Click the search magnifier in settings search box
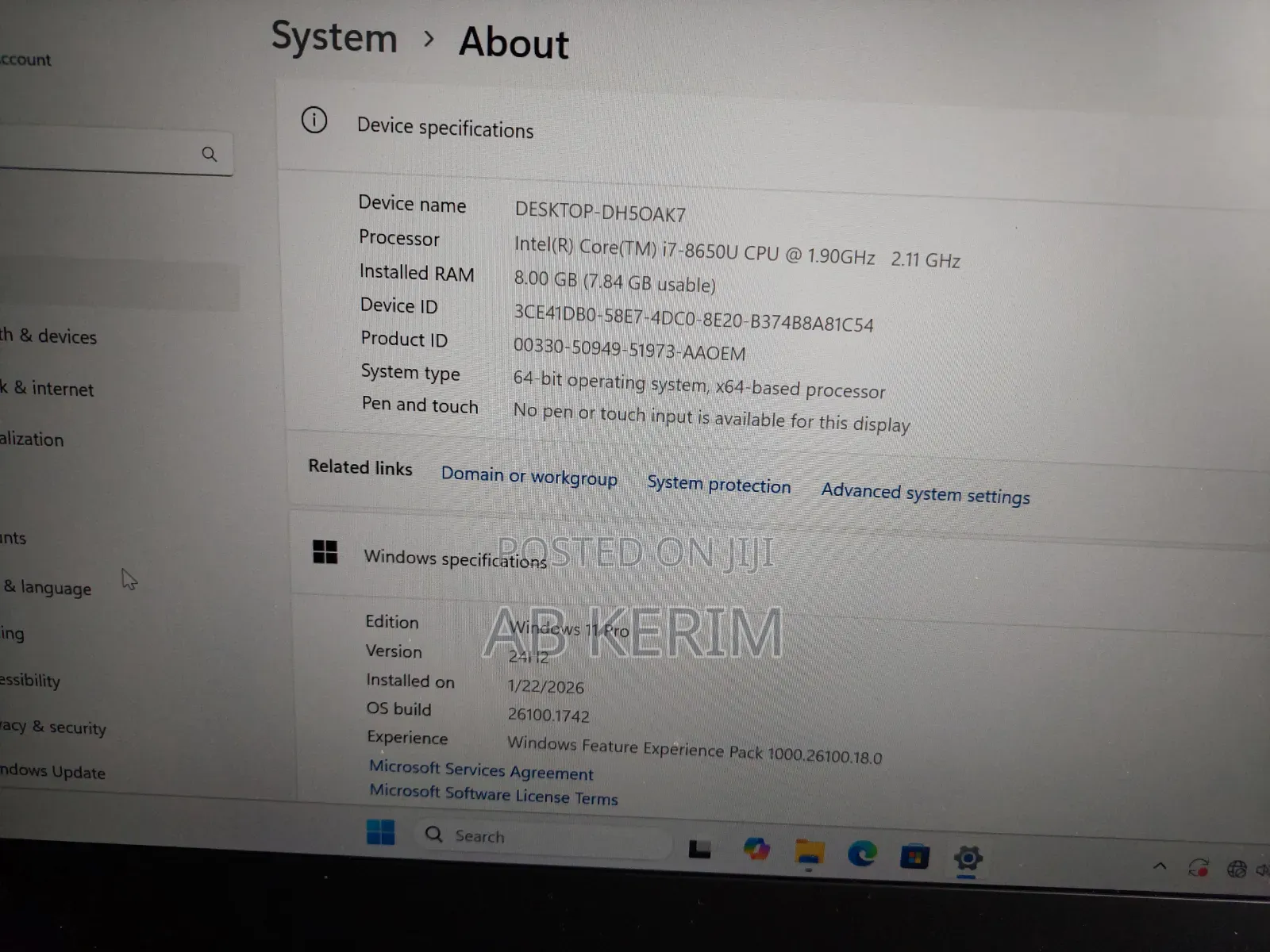 click(210, 154)
